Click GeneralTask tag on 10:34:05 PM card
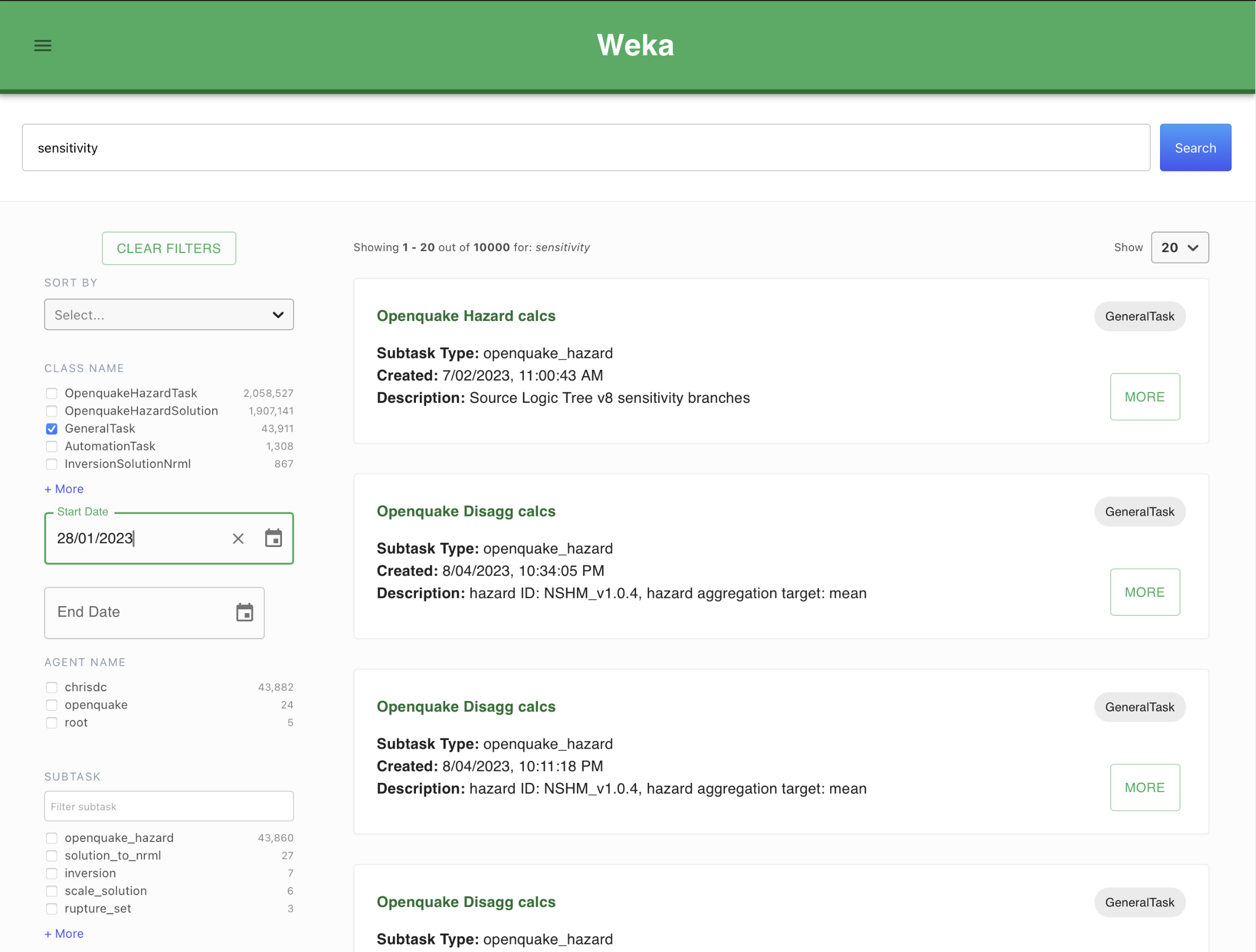 (1139, 511)
